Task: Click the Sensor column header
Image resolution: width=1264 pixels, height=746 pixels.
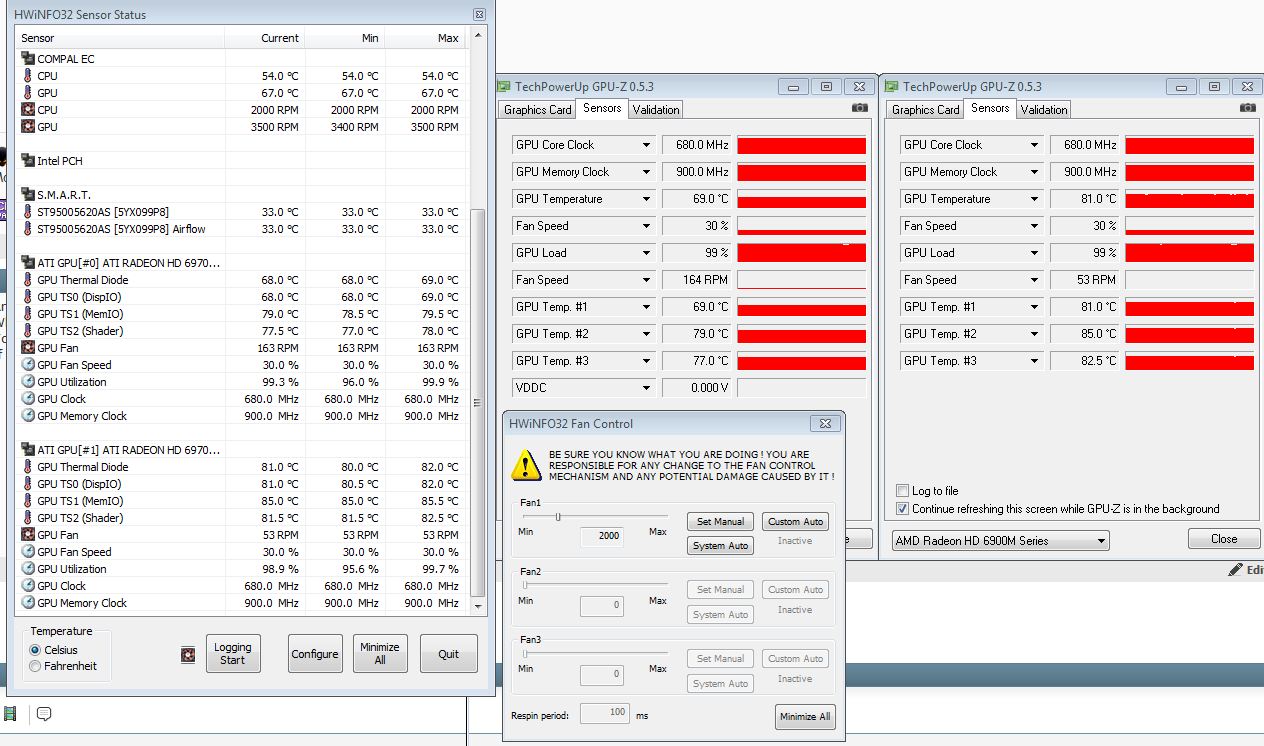Action: [121, 38]
